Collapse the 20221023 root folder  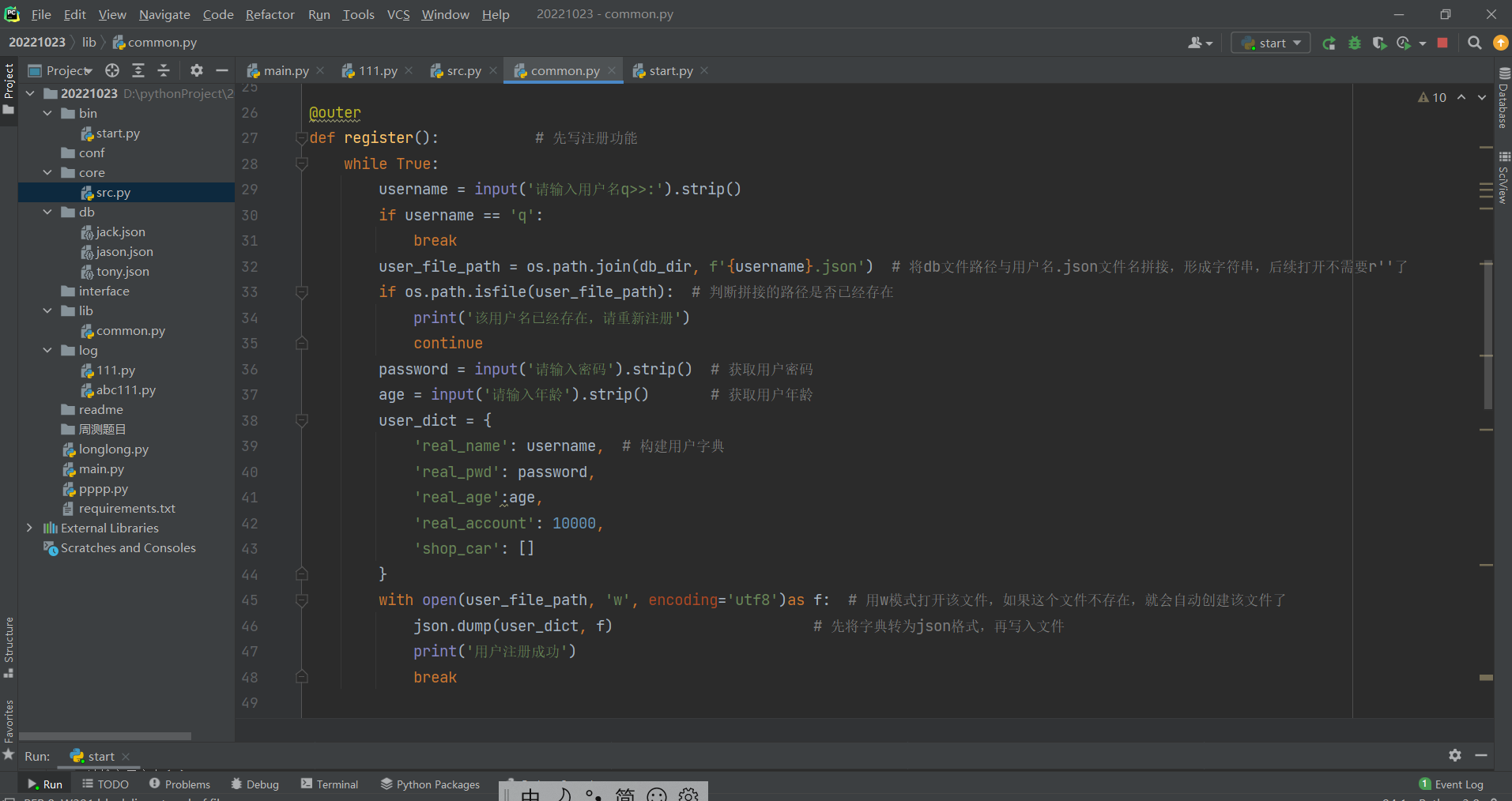click(30, 93)
